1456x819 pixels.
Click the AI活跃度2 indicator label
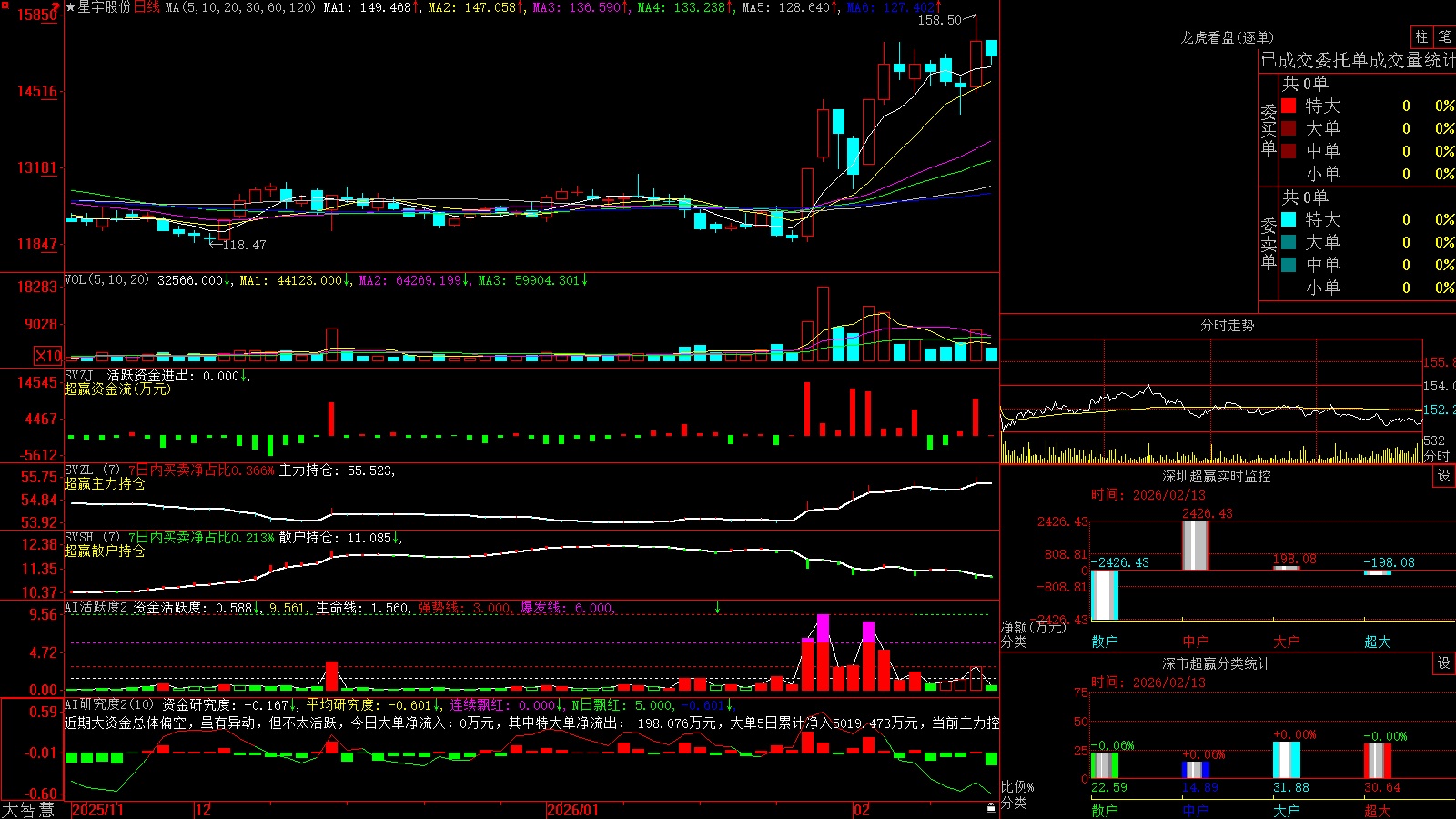pyautogui.click(x=96, y=607)
